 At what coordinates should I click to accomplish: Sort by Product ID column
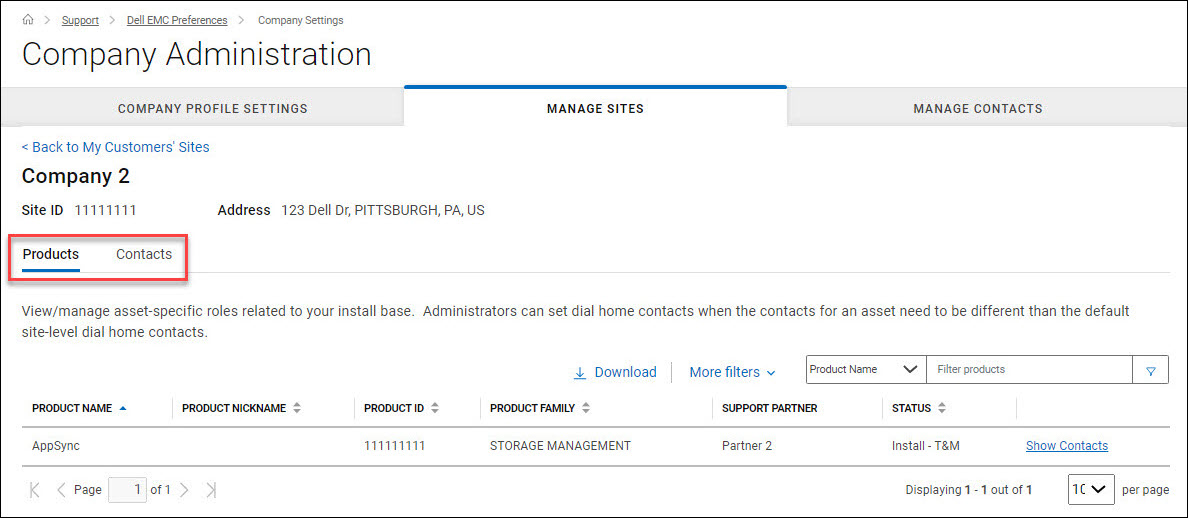point(435,408)
